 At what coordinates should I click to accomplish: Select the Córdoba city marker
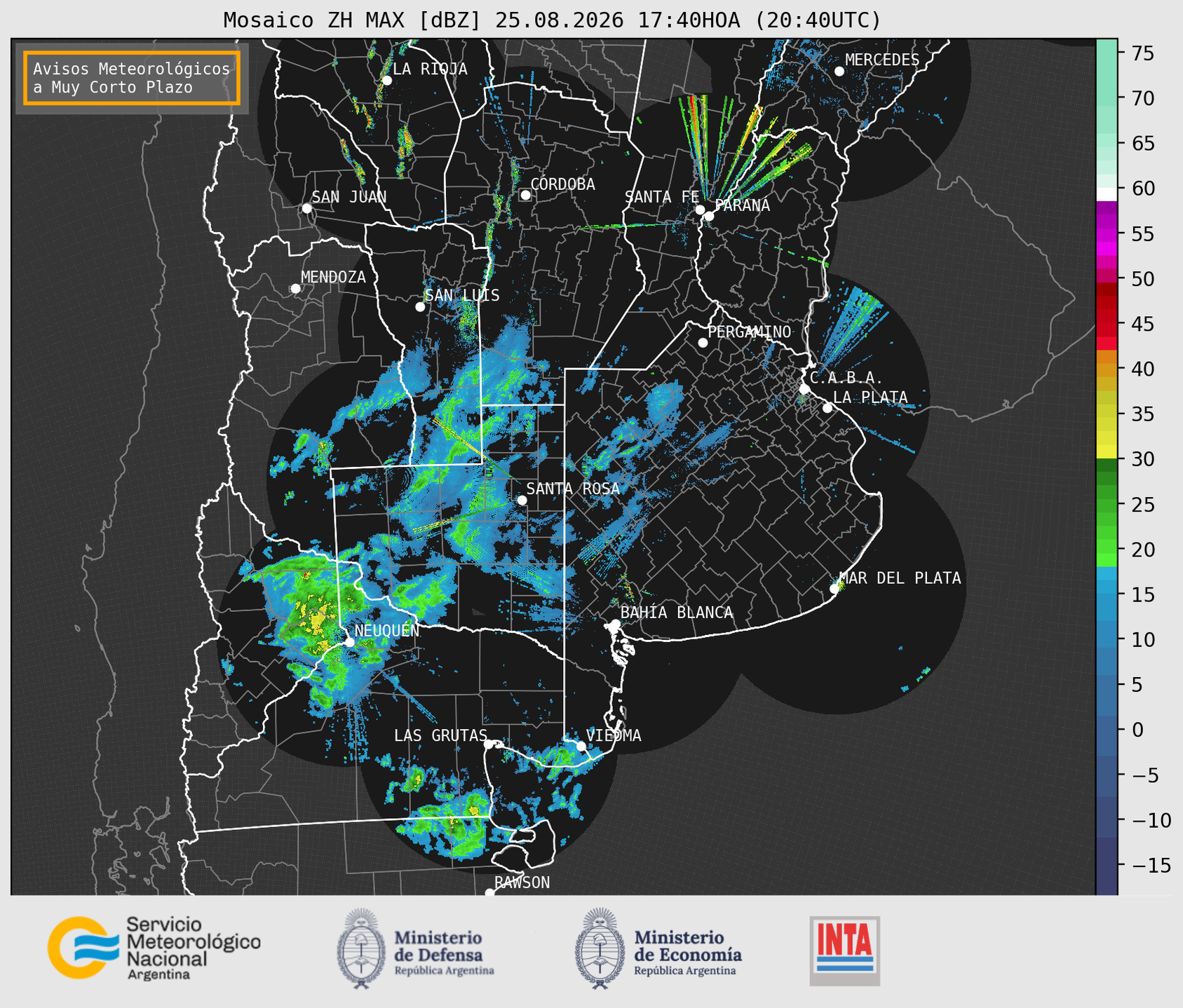[x=525, y=195]
